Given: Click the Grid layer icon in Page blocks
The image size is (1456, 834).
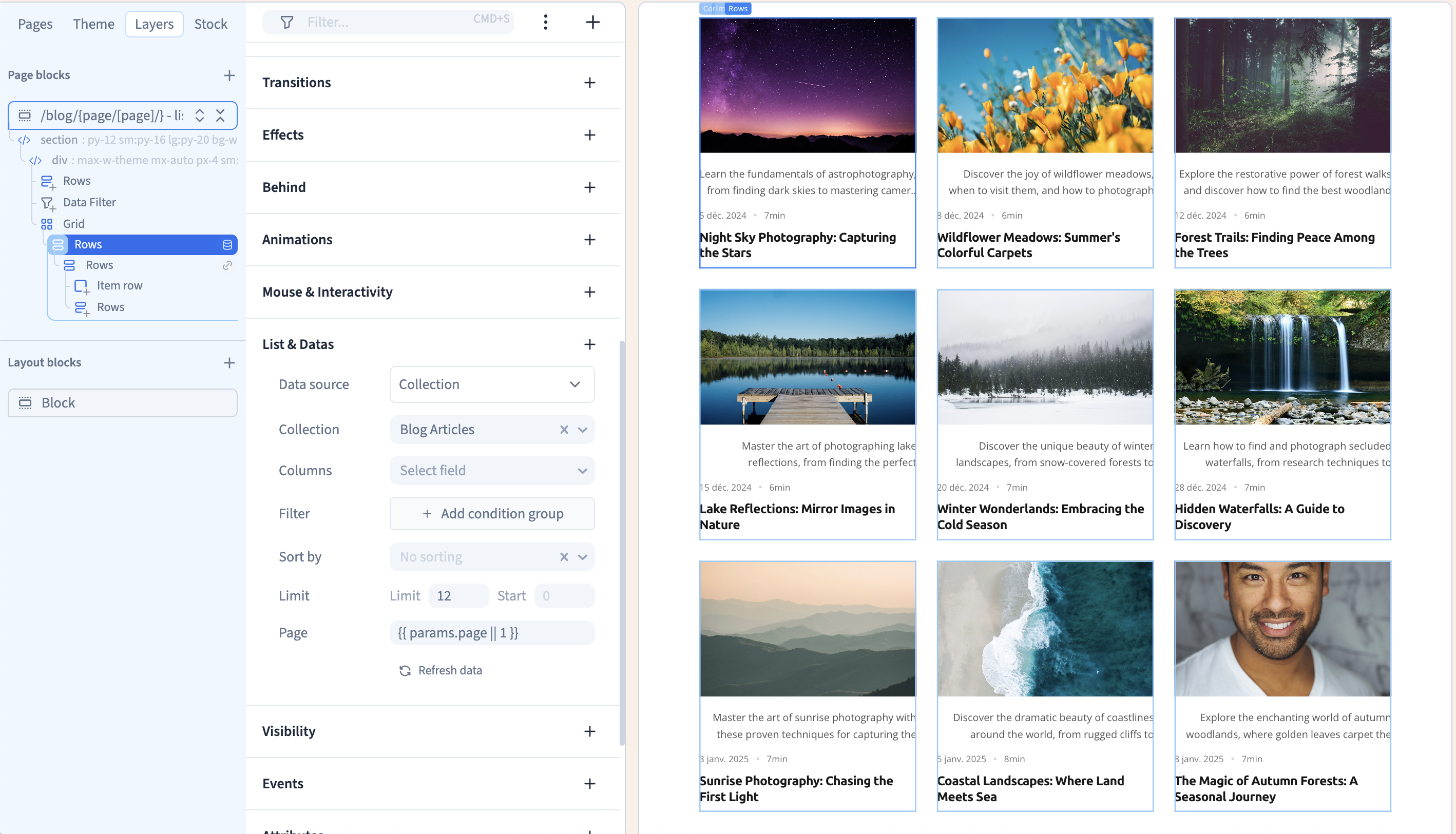Looking at the screenshot, I should [47, 223].
